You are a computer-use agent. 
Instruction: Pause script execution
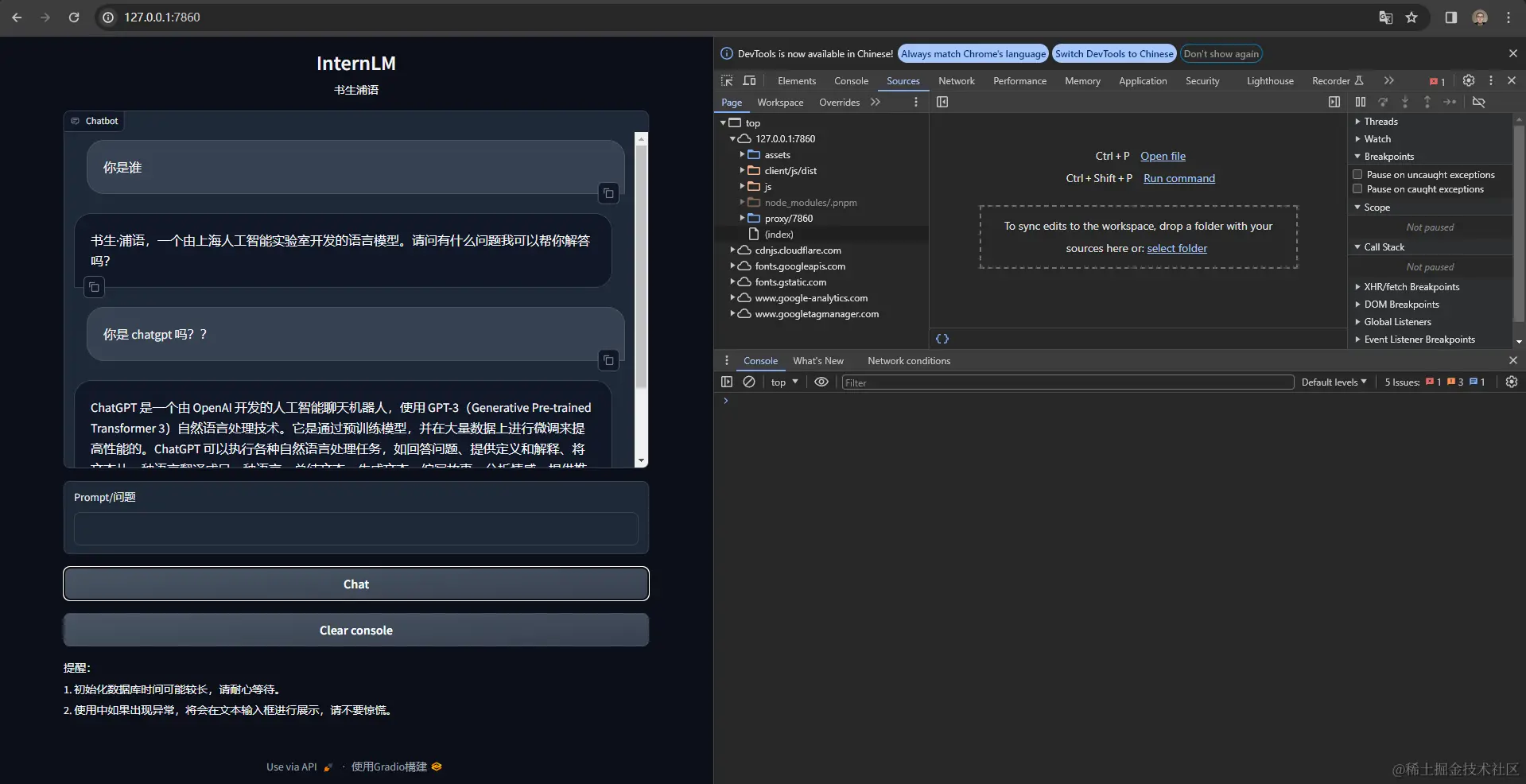coord(1361,102)
